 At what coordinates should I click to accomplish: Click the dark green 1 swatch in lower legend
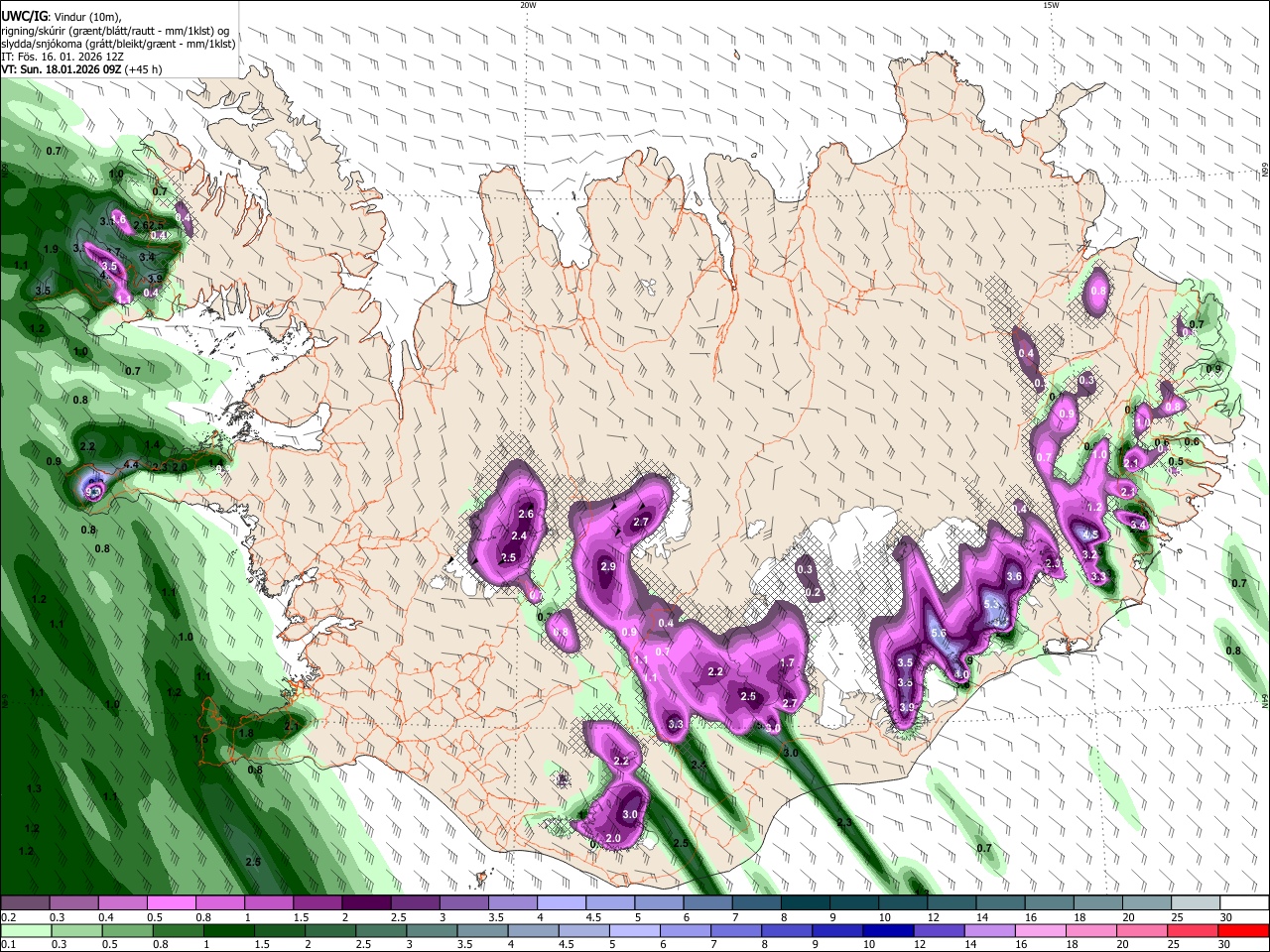coord(229,931)
